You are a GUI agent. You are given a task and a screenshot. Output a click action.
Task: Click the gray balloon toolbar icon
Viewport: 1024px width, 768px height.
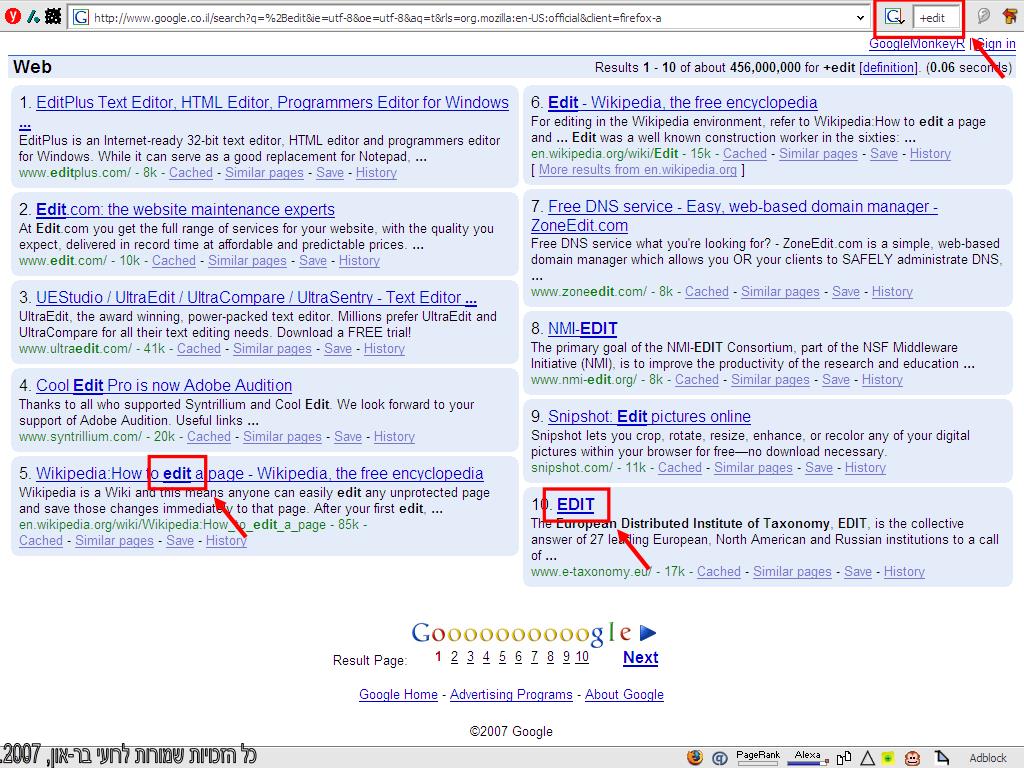[983, 16]
